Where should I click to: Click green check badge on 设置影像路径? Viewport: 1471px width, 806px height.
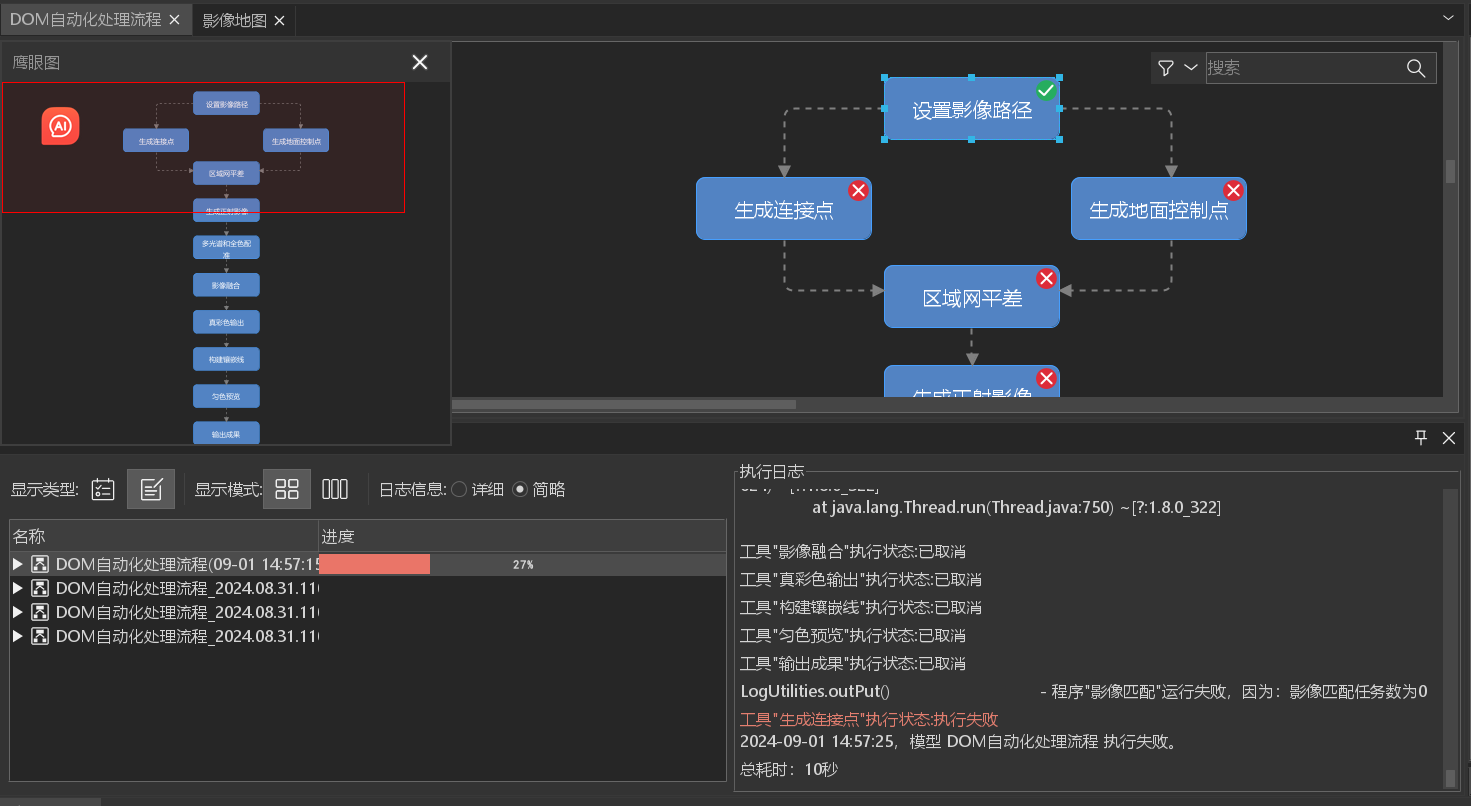(1046, 91)
